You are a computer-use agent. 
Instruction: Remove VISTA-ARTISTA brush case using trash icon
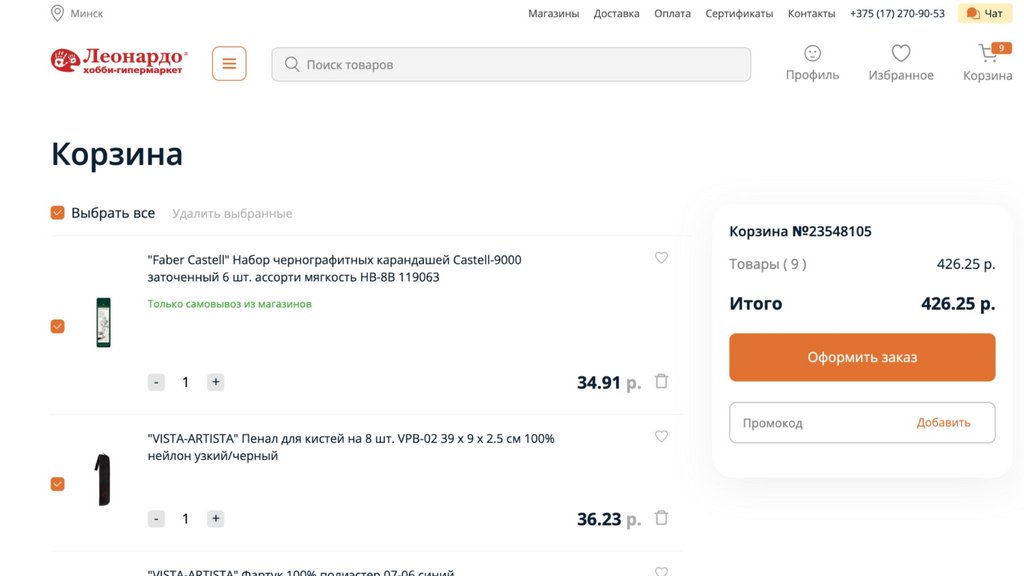[x=661, y=518]
